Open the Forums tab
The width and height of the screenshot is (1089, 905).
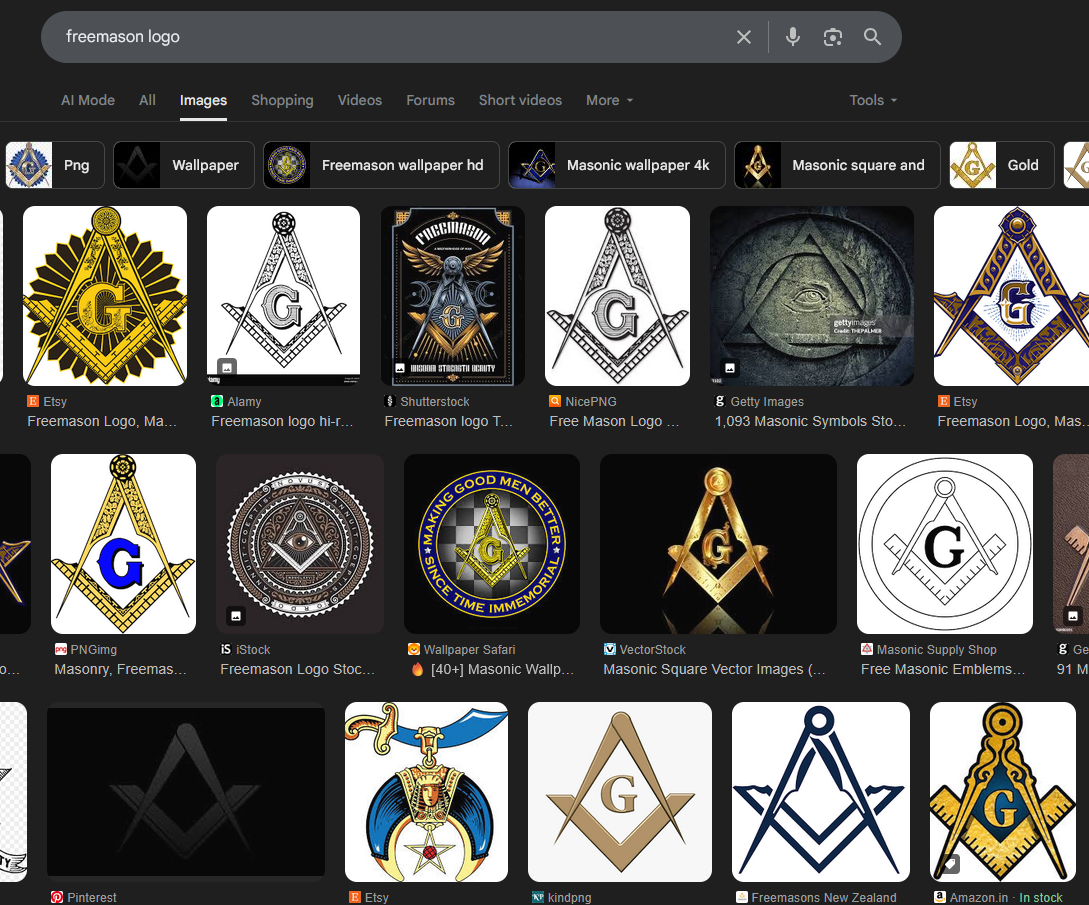[431, 100]
